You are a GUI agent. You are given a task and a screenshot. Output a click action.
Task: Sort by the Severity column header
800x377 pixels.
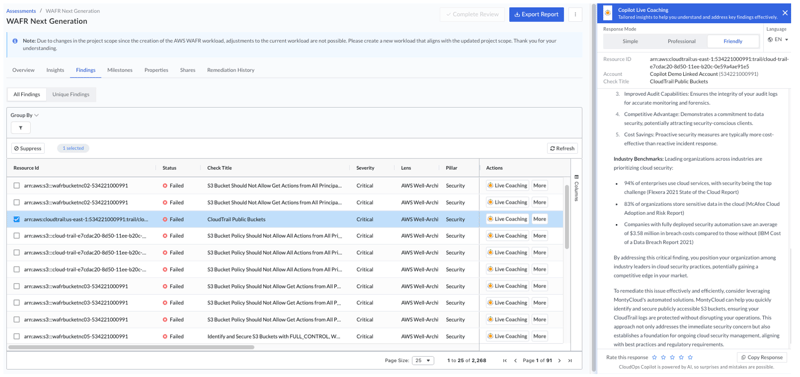point(365,168)
